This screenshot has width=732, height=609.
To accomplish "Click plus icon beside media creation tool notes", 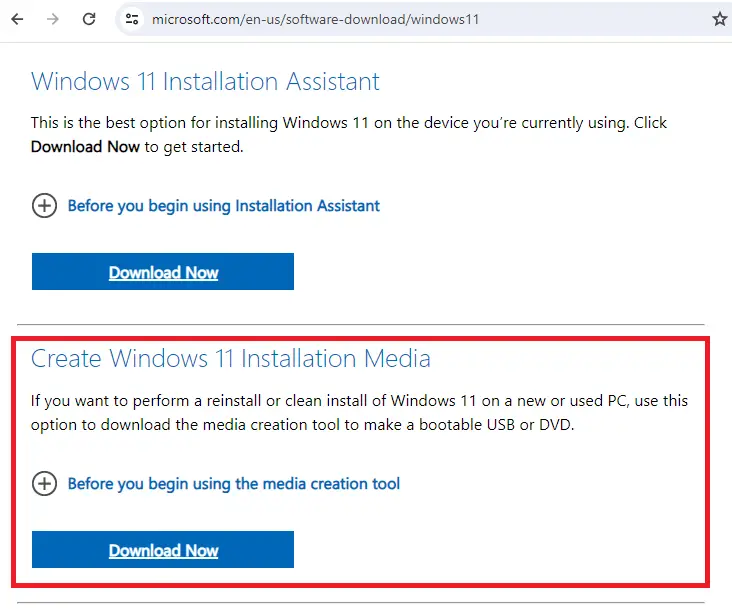I will (x=44, y=483).
